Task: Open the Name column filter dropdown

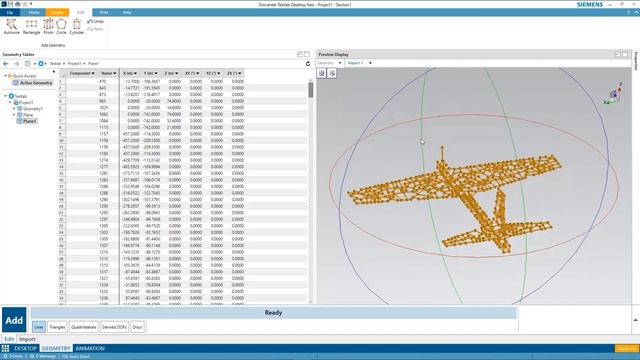Action: pyautogui.click(x=115, y=73)
